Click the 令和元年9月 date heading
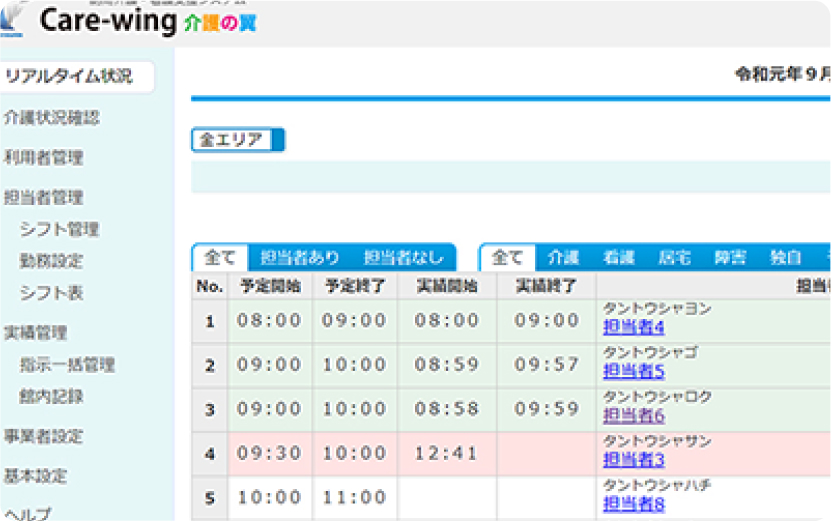 click(x=783, y=75)
